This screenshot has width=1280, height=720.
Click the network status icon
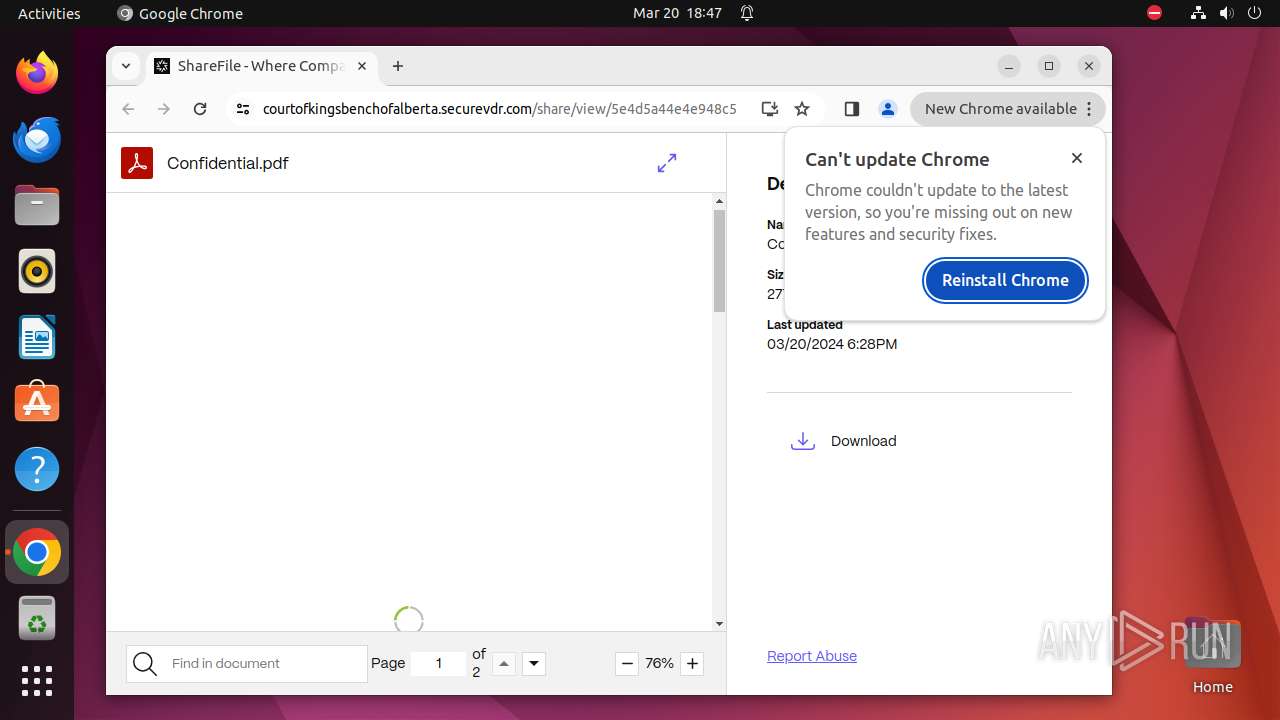click(x=1198, y=13)
